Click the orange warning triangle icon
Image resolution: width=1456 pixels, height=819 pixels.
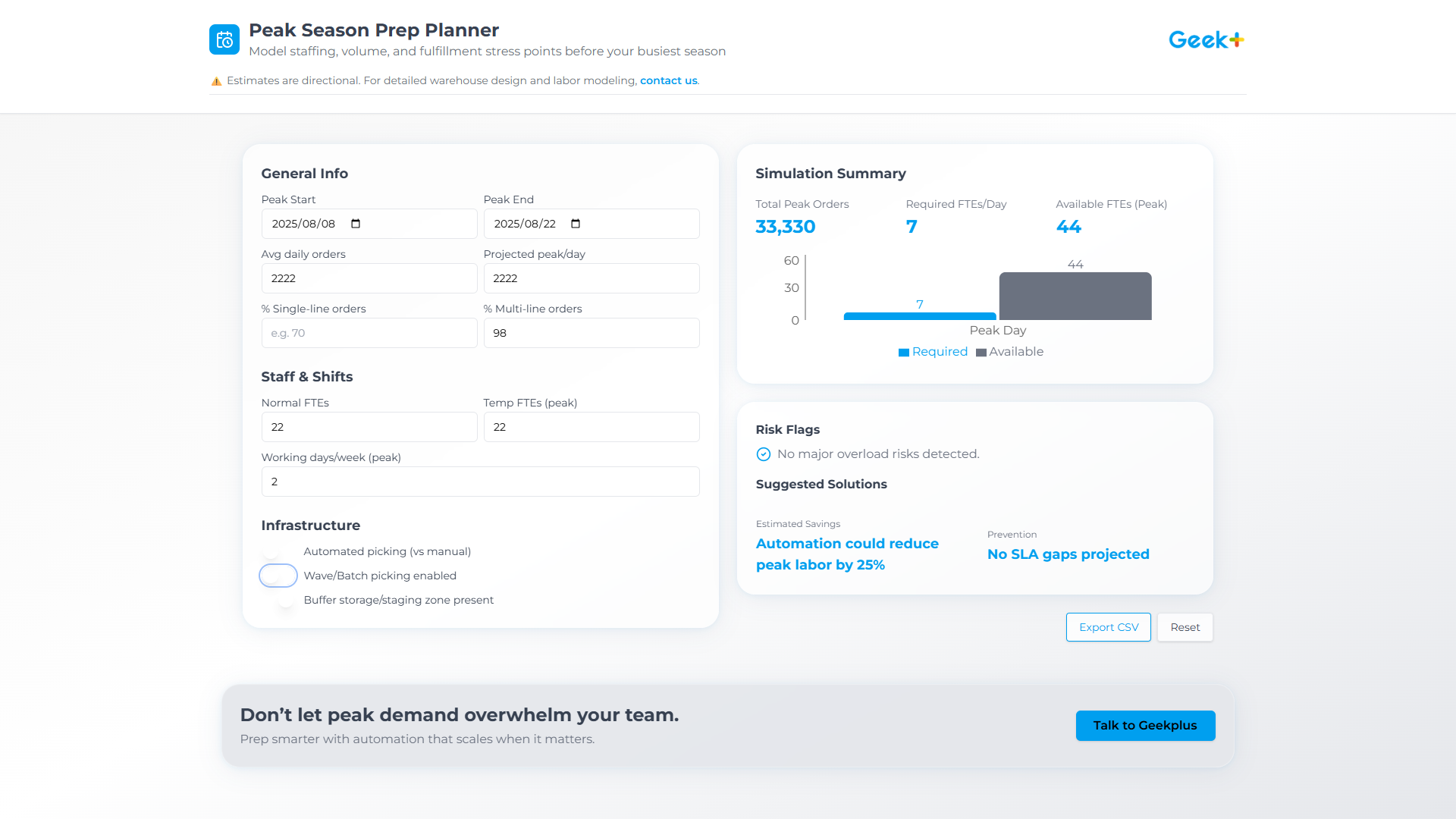pyautogui.click(x=216, y=80)
